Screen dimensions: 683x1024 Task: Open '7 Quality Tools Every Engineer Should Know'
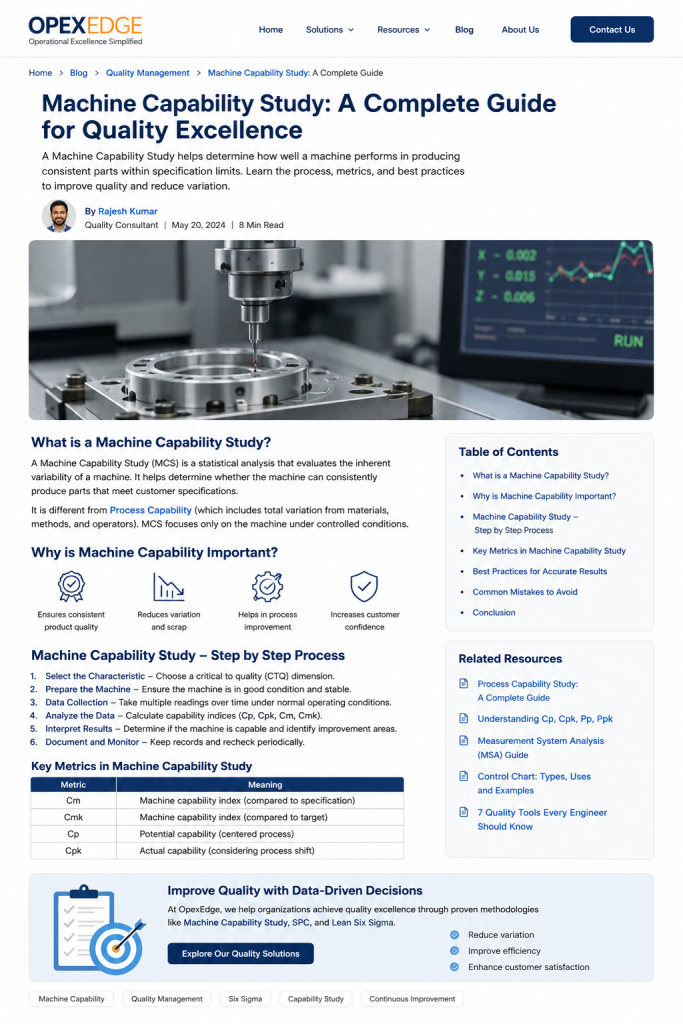click(x=542, y=819)
